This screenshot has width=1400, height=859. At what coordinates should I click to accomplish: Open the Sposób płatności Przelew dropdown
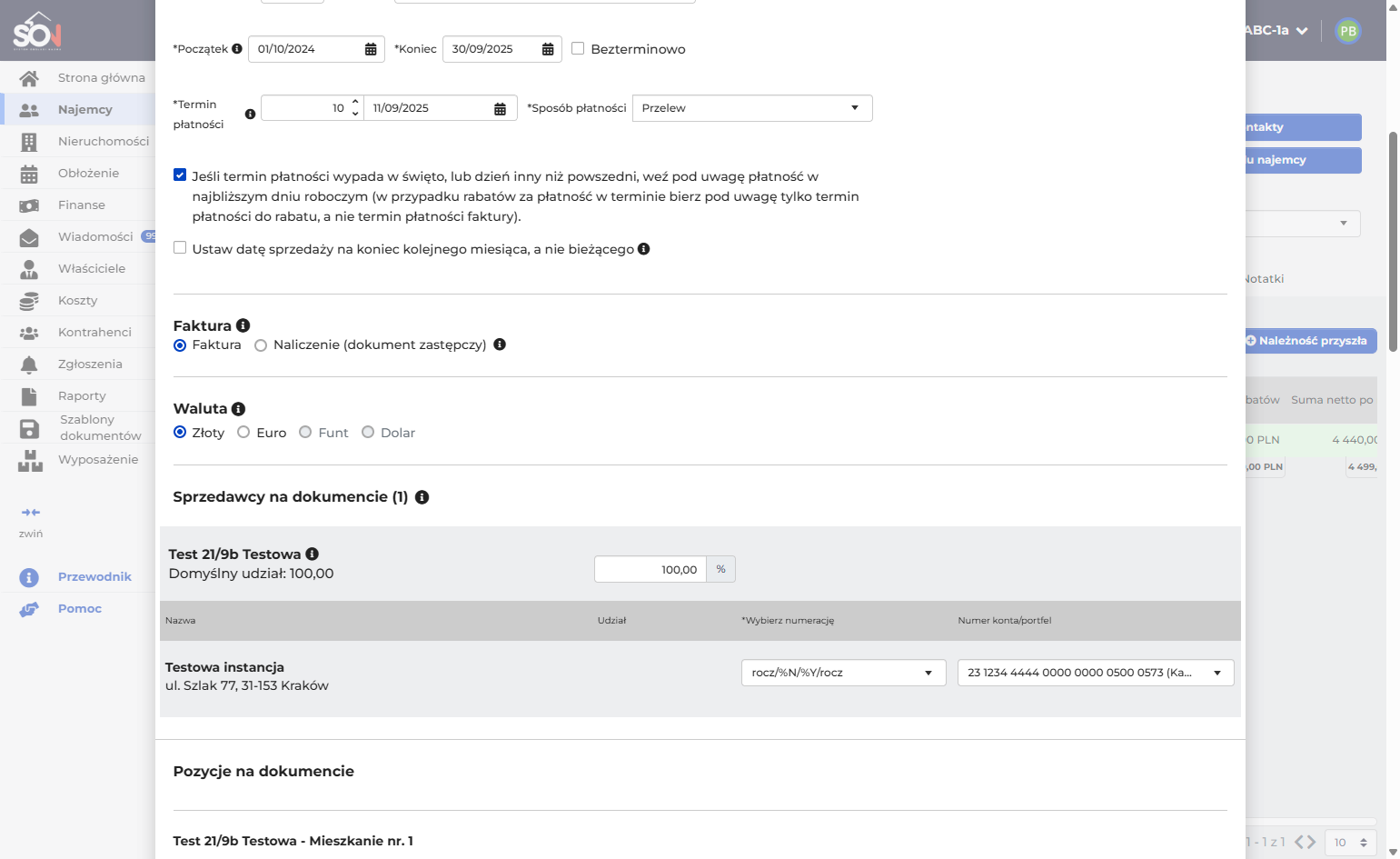(x=752, y=108)
